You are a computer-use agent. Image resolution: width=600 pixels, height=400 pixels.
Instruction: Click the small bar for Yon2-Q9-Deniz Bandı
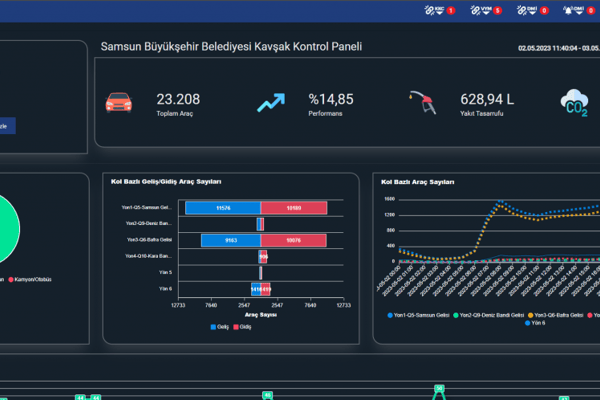click(x=260, y=224)
